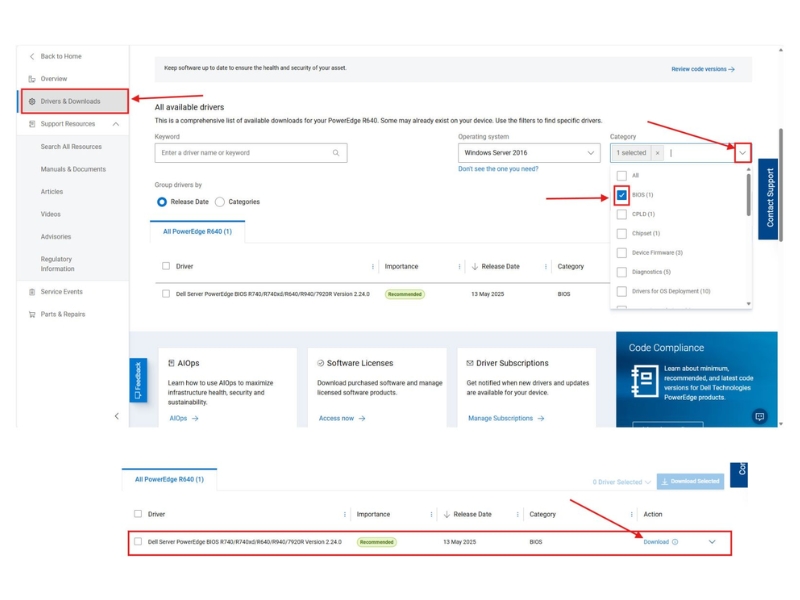Click the collapse sidebar arrow
800x600 pixels.
(117, 416)
